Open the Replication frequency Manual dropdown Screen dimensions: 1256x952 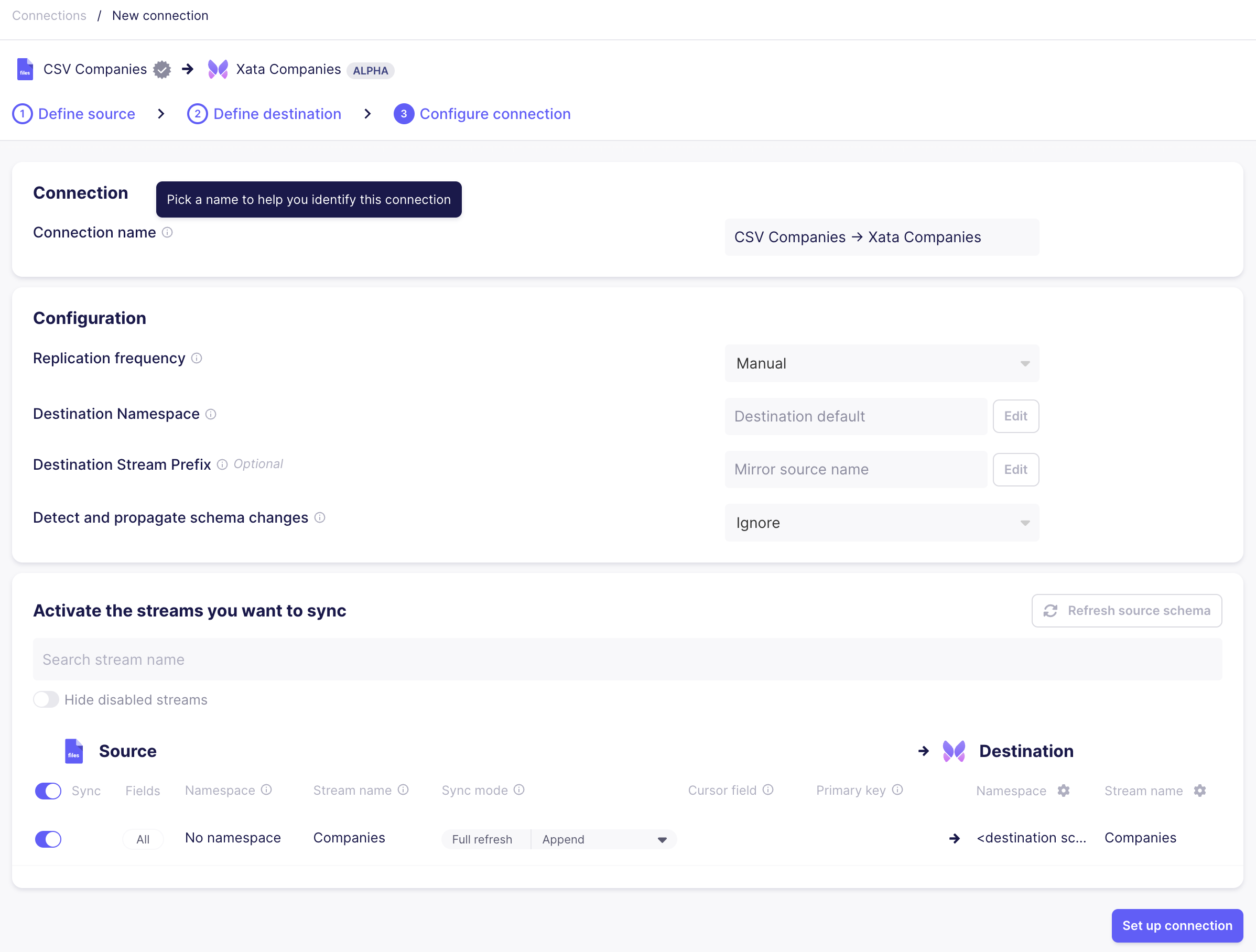pos(882,363)
